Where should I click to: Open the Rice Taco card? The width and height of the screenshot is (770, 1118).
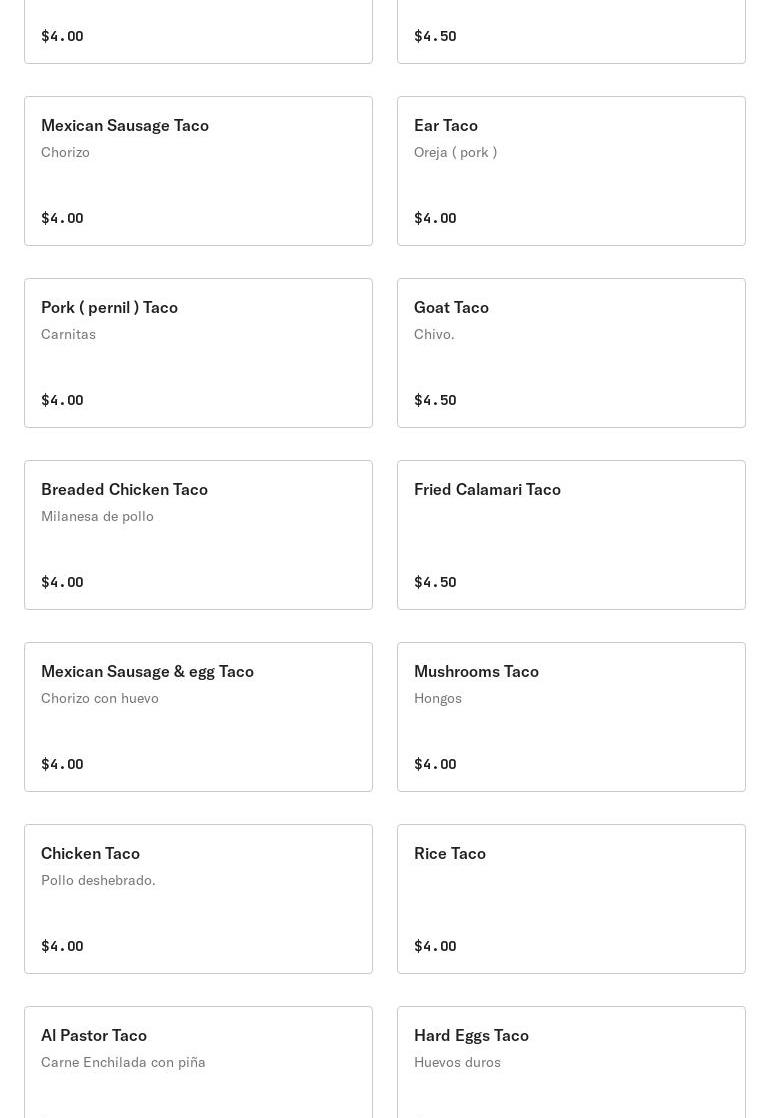pos(571,899)
